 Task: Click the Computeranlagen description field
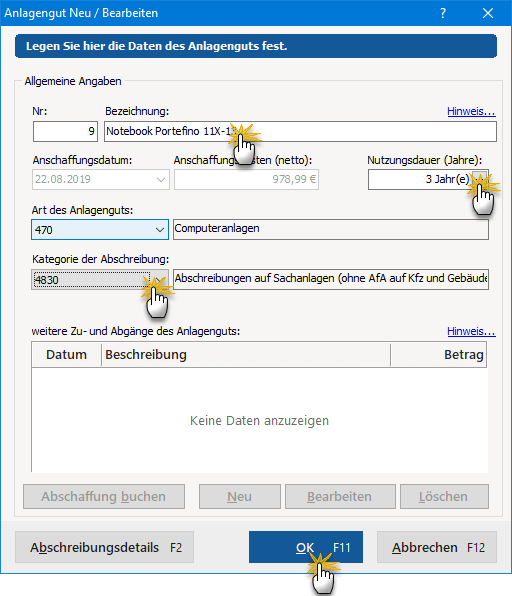331,230
